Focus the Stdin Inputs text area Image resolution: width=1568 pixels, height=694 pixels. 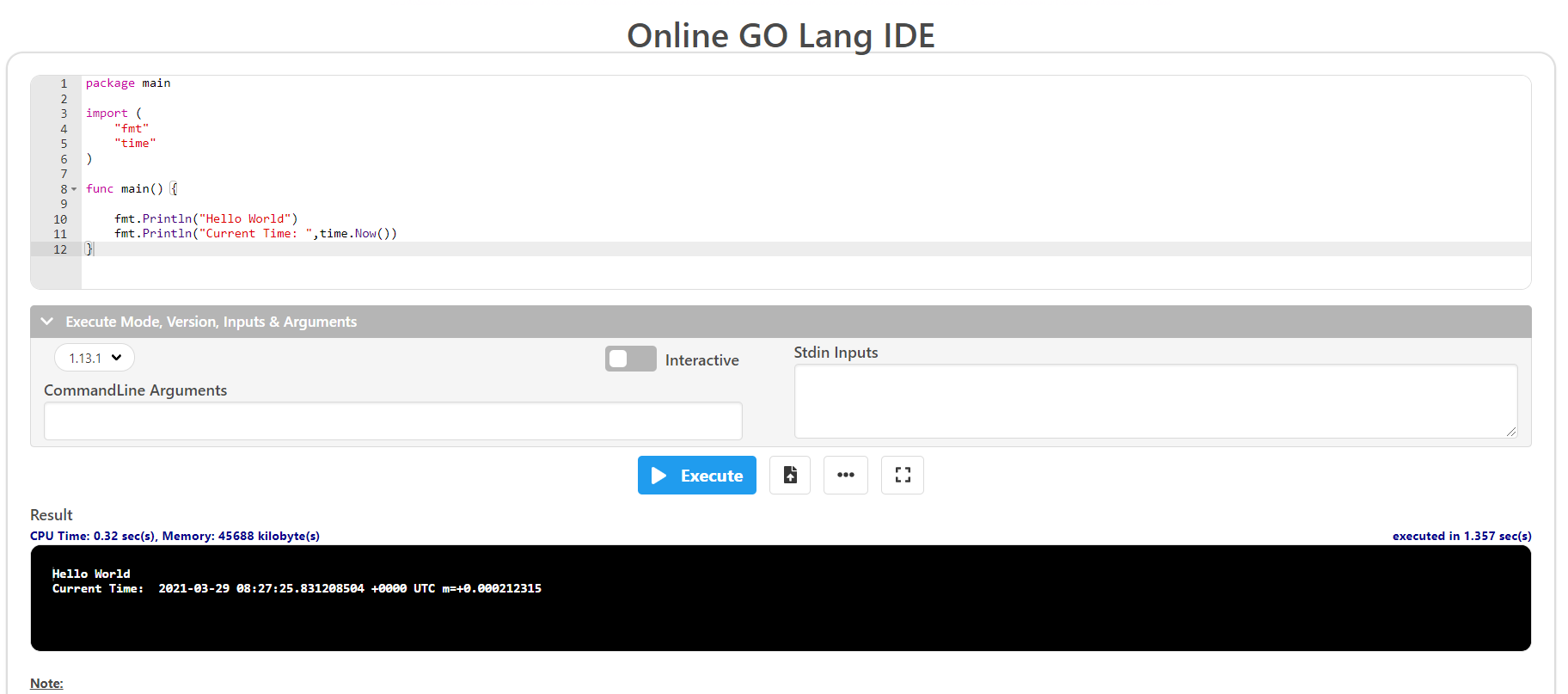pyautogui.click(x=1155, y=401)
